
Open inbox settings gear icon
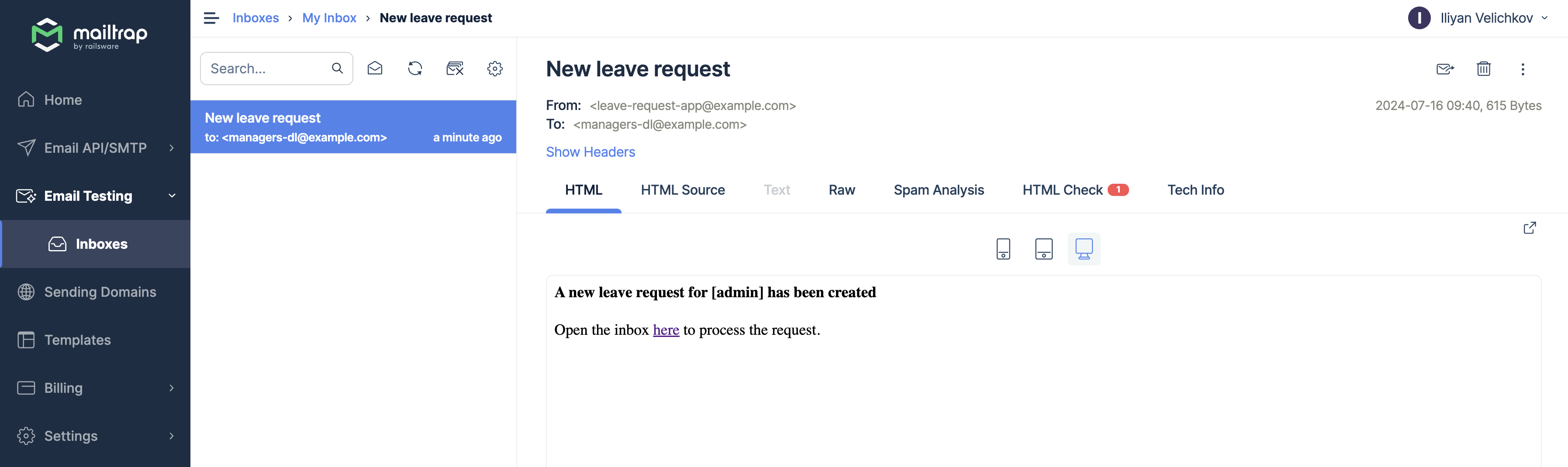point(495,69)
